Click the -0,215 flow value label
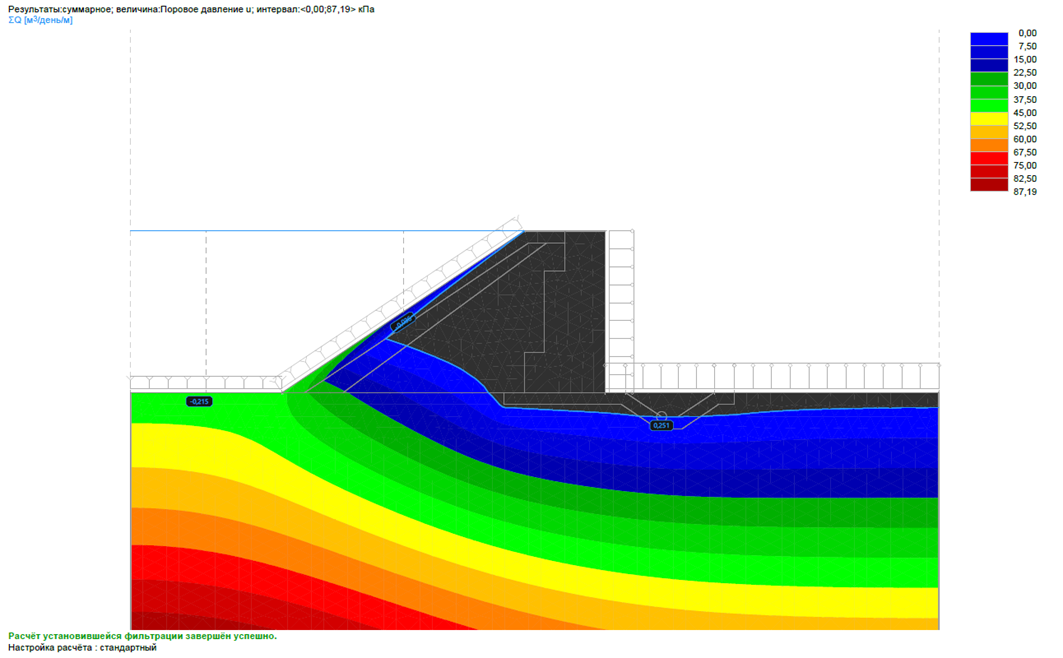This screenshot has height=658, width=1063. [x=199, y=401]
